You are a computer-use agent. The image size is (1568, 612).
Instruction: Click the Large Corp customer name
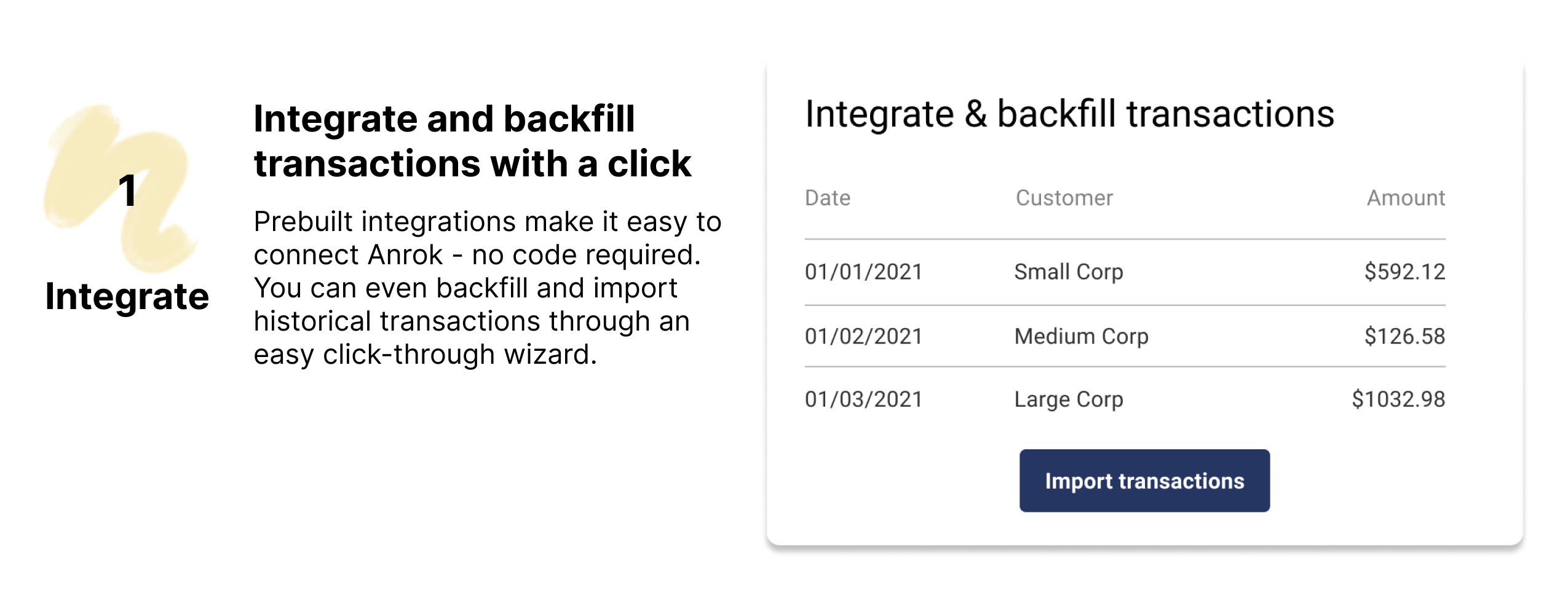click(1068, 399)
